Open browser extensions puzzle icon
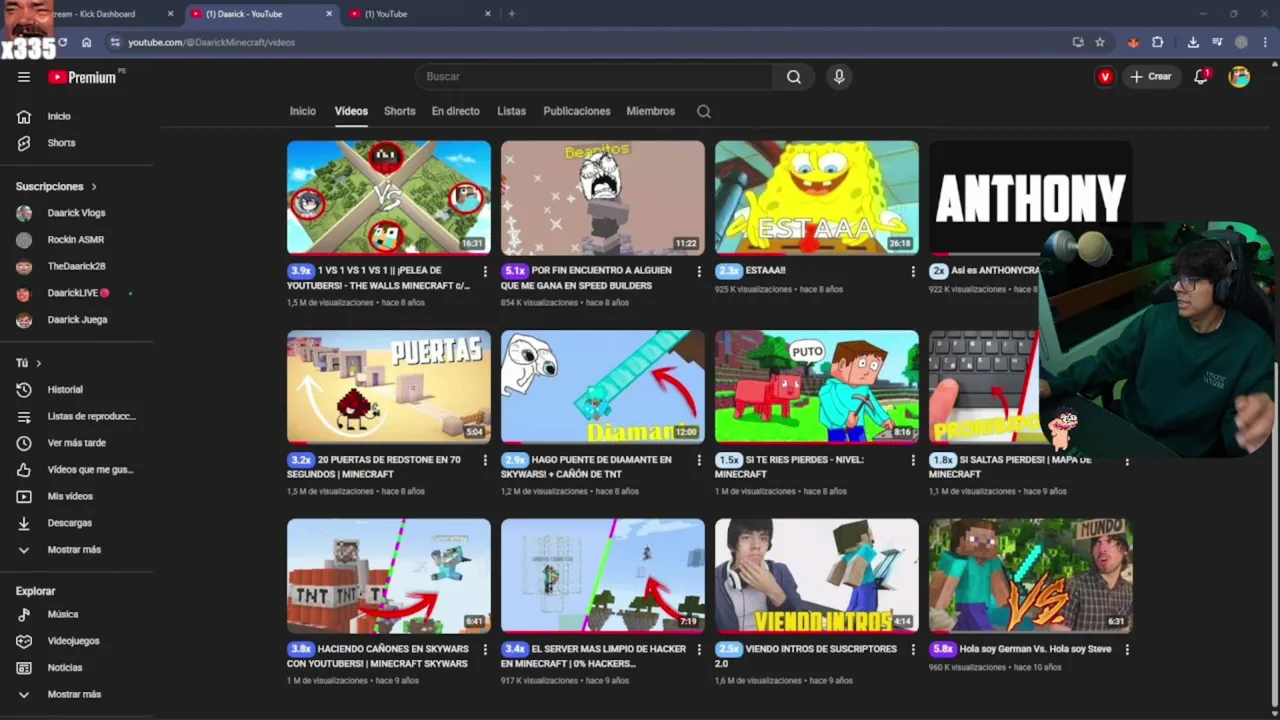 (x=1157, y=42)
